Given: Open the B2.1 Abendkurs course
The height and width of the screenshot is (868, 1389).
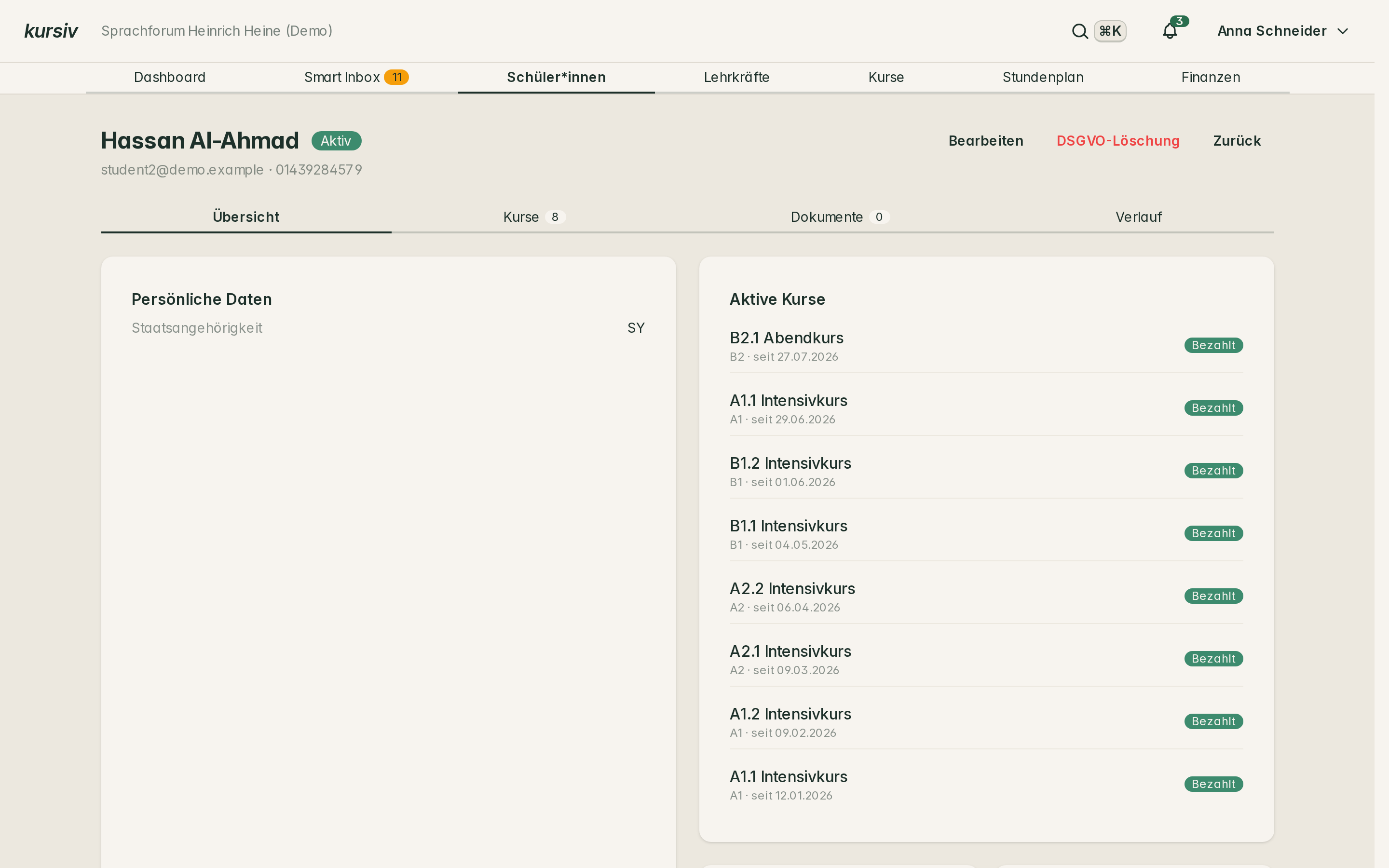Looking at the screenshot, I should (x=986, y=346).
